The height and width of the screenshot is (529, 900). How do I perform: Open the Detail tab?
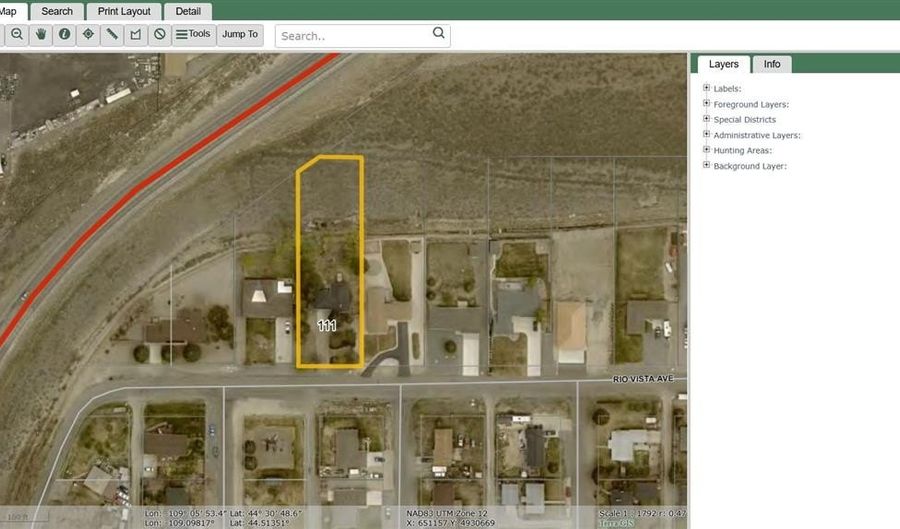[188, 12]
